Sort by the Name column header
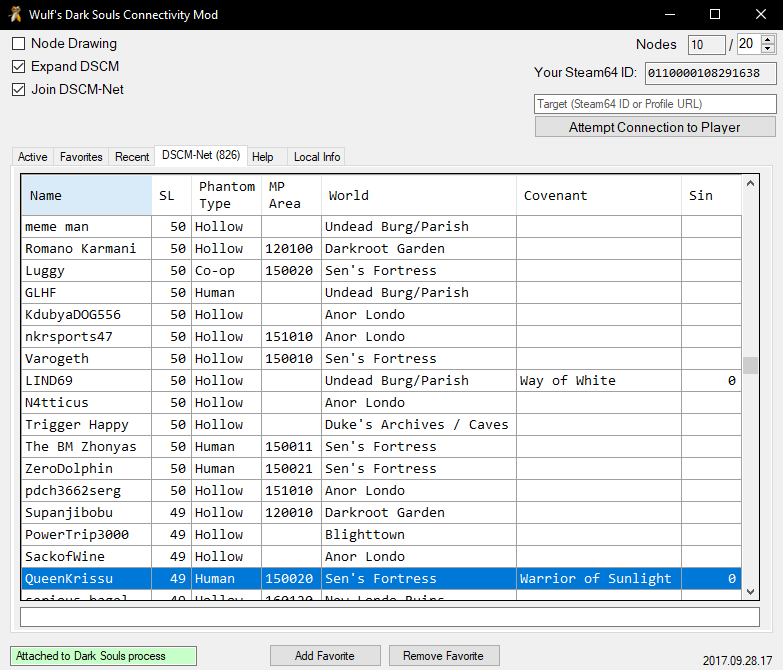The image size is (783, 670). [86, 195]
